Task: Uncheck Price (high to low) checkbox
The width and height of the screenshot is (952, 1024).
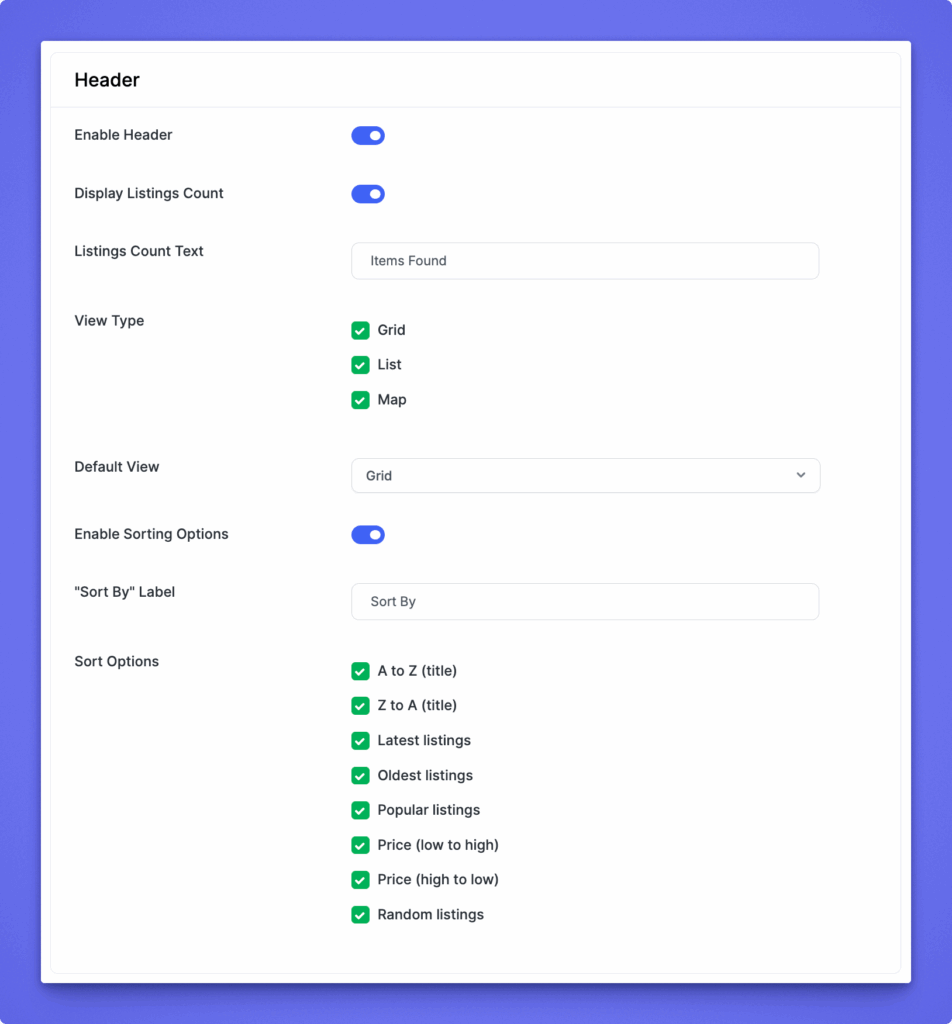Action: (x=361, y=880)
